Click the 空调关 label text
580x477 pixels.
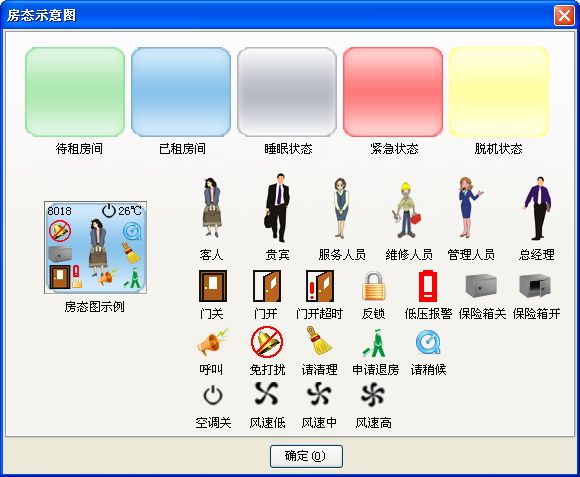coord(213,422)
